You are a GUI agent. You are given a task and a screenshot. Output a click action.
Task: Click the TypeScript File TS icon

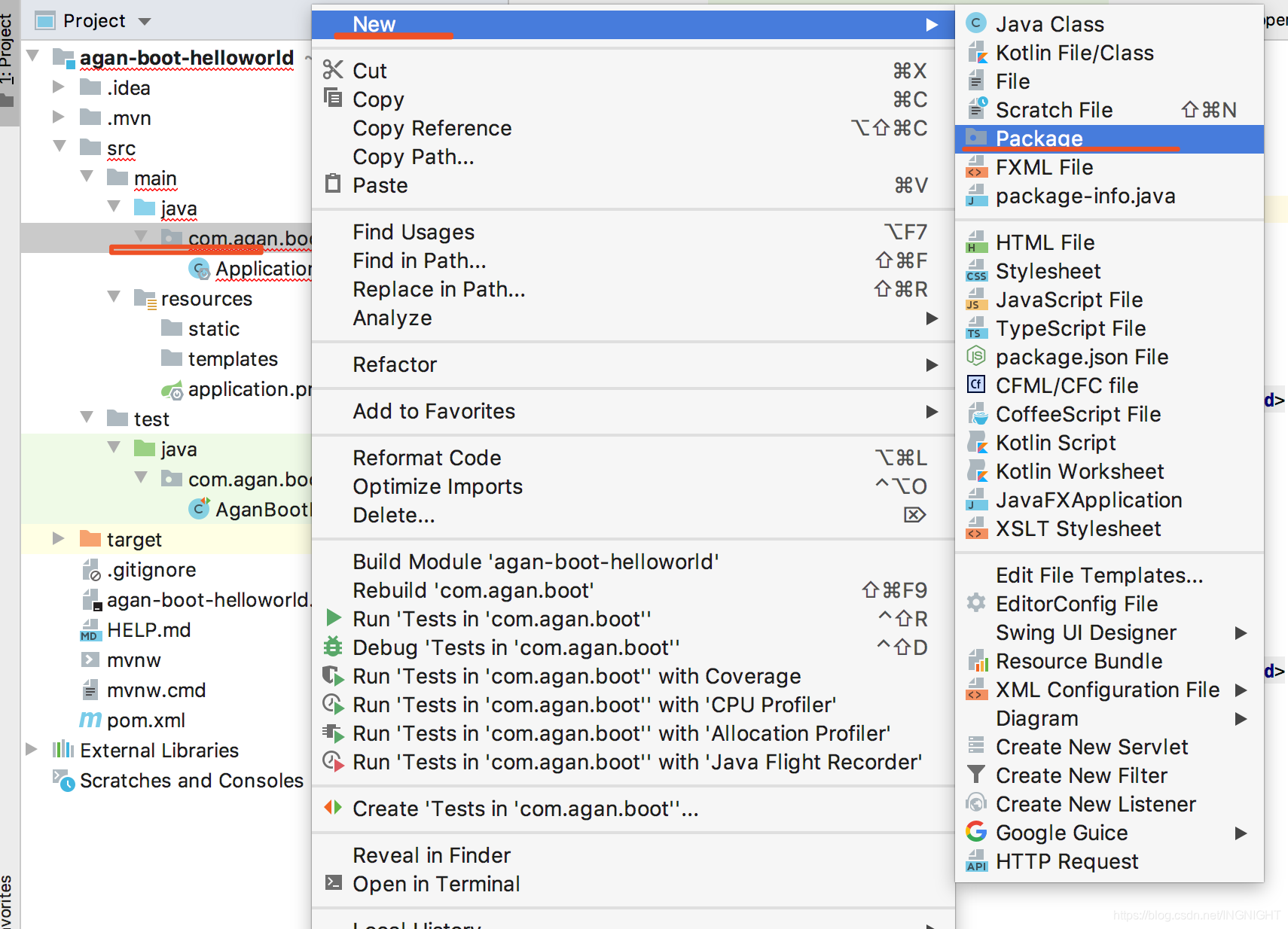coord(976,328)
